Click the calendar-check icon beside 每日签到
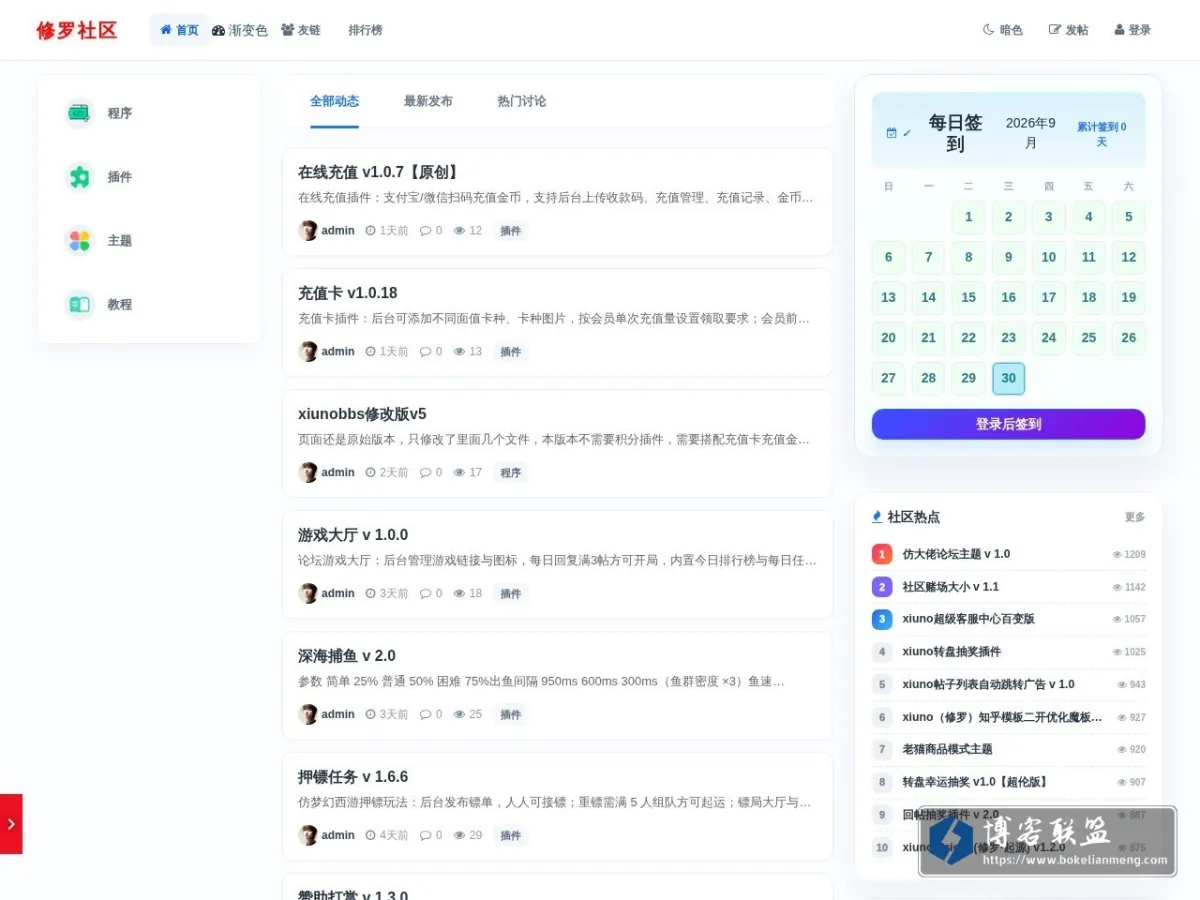Viewport: 1200px width, 900px height. [892, 133]
